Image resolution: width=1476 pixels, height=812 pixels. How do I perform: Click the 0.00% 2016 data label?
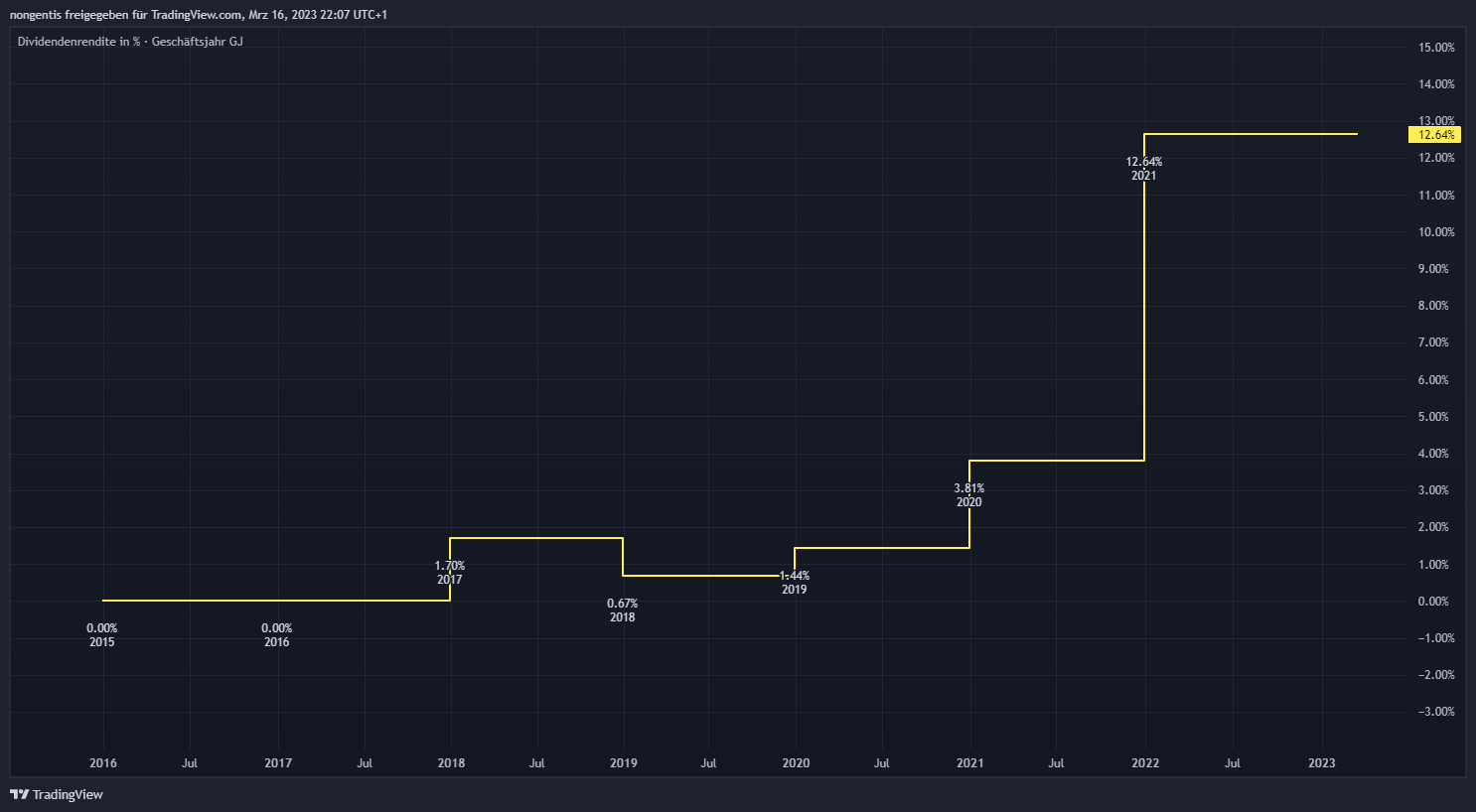276,635
